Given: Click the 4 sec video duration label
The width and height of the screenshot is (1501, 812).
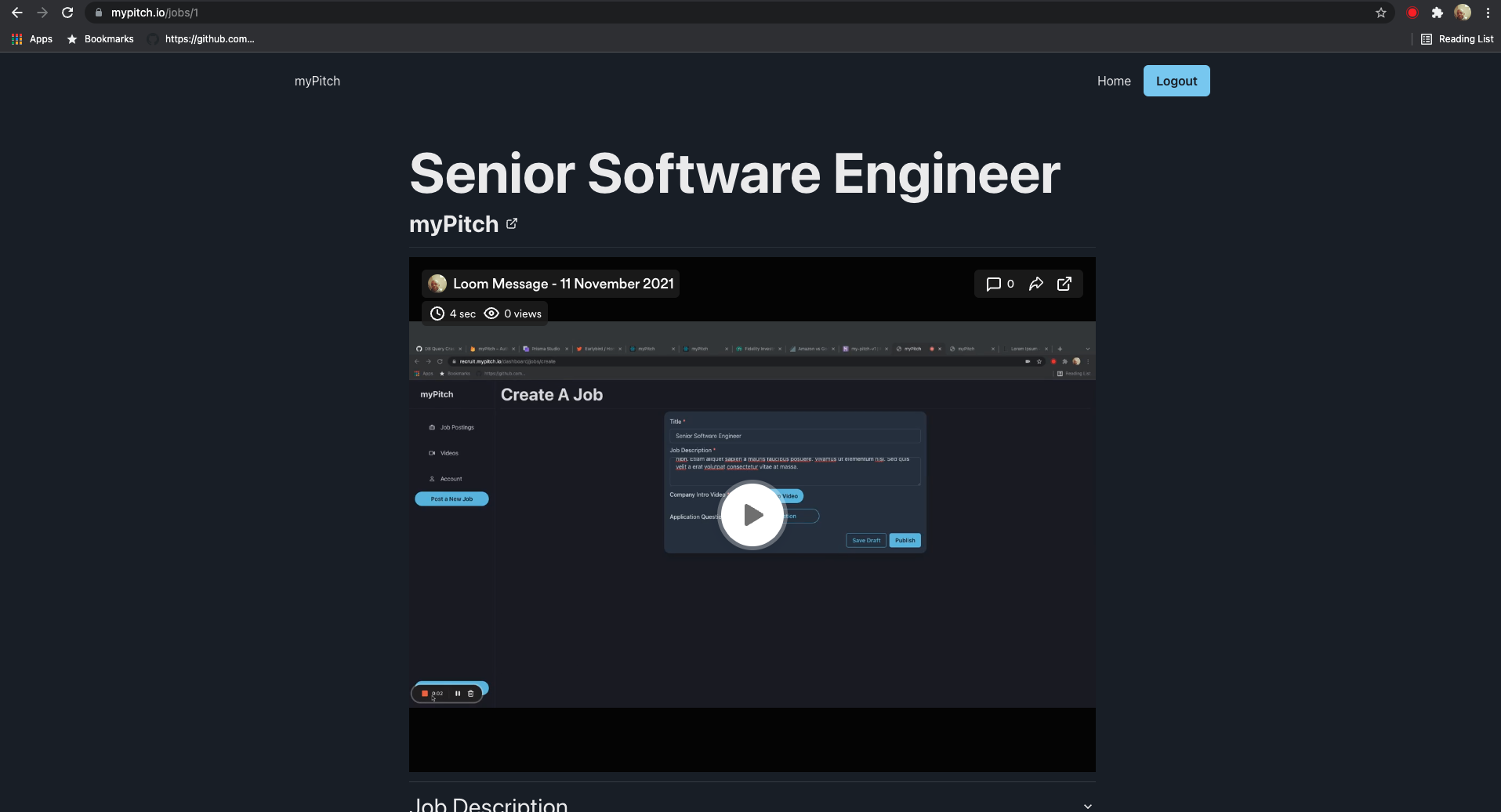Looking at the screenshot, I should click(453, 314).
